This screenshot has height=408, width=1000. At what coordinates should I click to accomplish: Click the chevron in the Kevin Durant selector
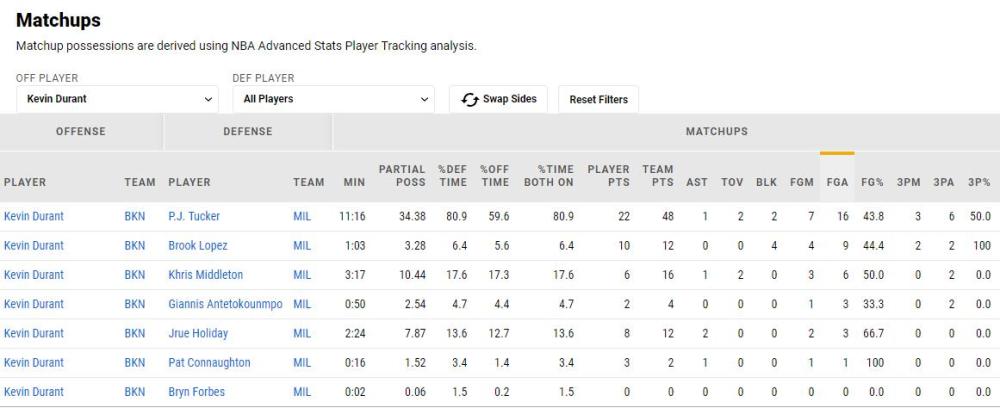click(208, 99)
